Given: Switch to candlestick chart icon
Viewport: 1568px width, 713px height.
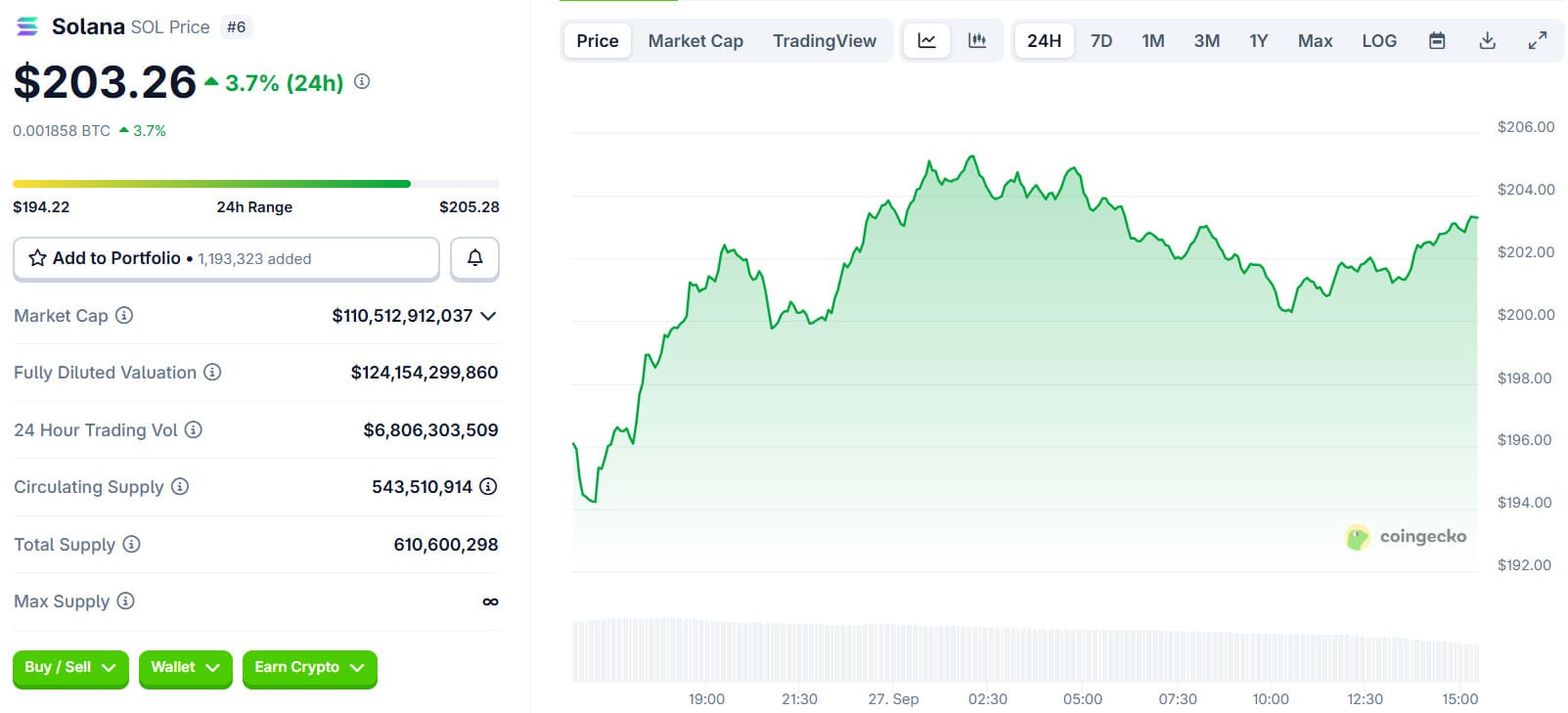Looking at the screenshot, I should (x=976, y=41).
